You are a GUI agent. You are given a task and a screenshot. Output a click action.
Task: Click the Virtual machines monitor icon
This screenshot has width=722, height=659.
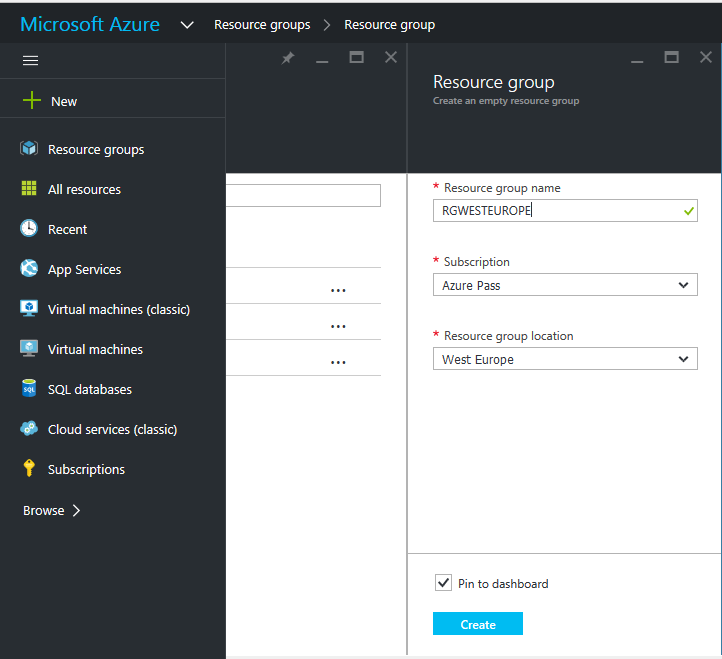pyautogui.click(x=29, y=349)
